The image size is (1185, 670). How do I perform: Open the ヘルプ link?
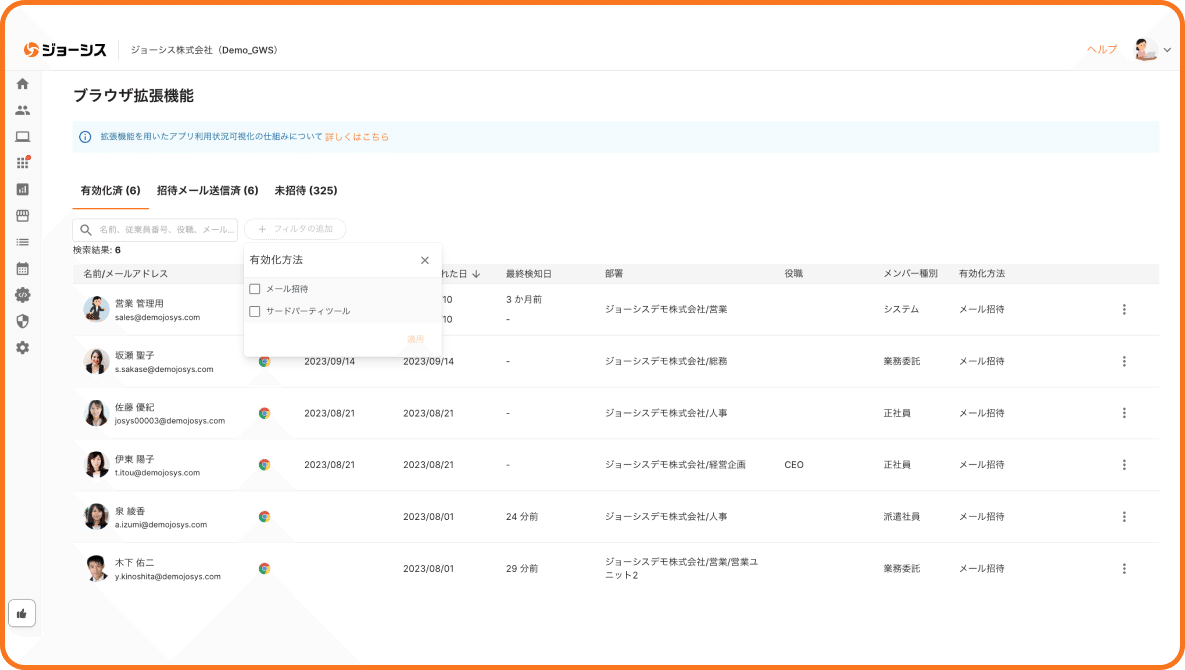[x=1102, y=50]
